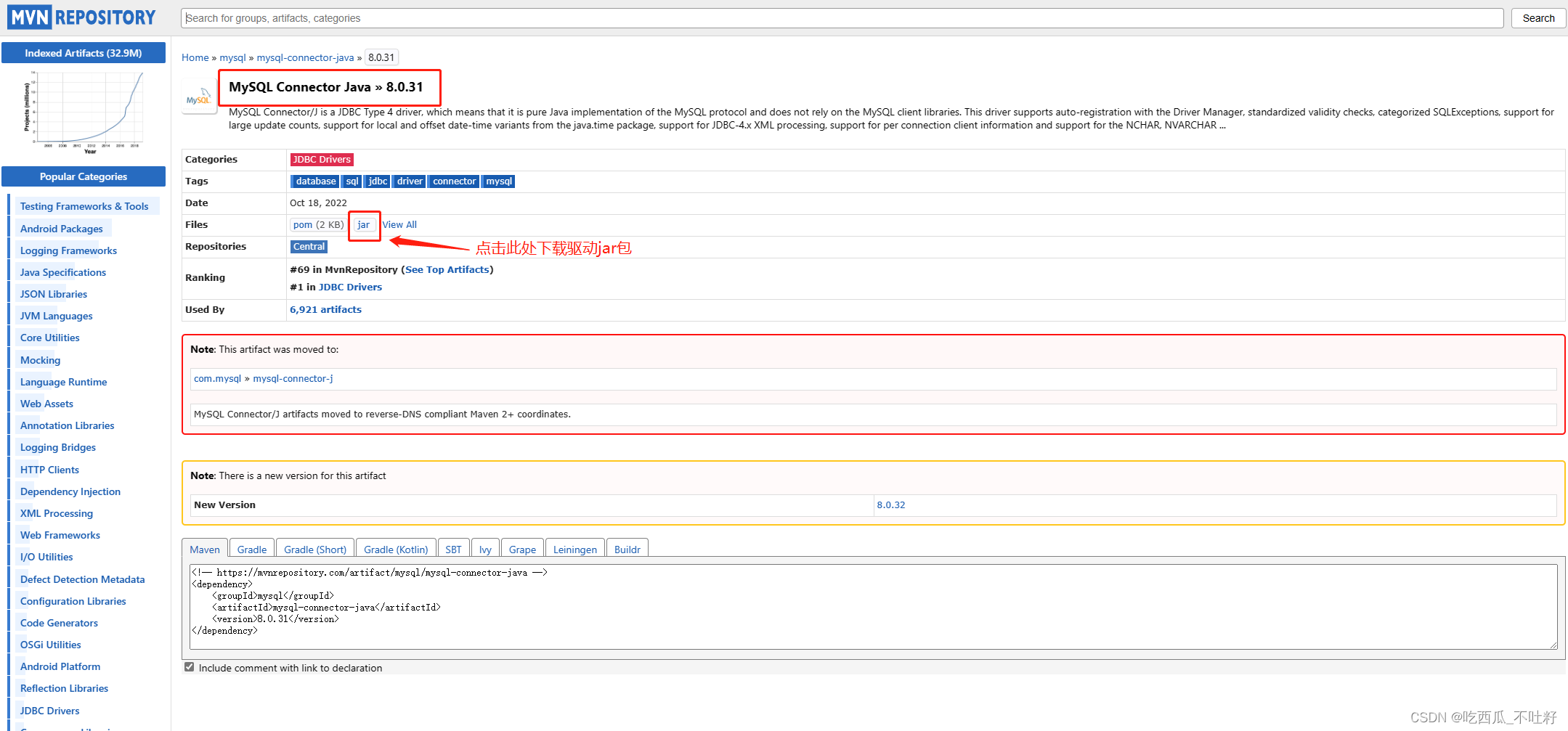
Task: Switch to the Gradle tab
Action: [252, 550]
